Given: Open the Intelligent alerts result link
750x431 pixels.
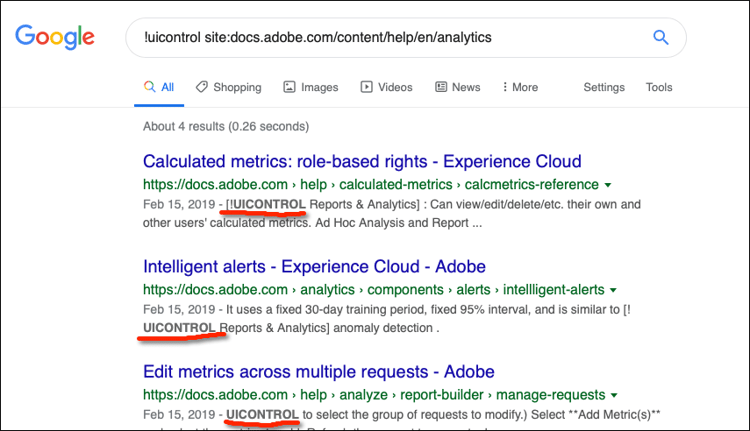Looking at the screenshot, I should (x=314, y=267).
